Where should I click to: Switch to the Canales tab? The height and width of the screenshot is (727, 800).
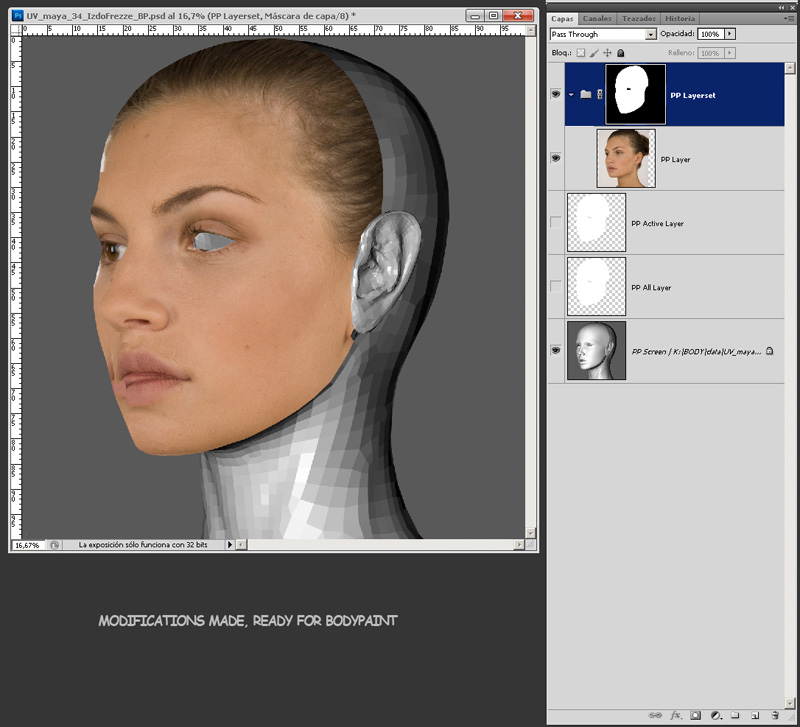click(x=597, y=18)
